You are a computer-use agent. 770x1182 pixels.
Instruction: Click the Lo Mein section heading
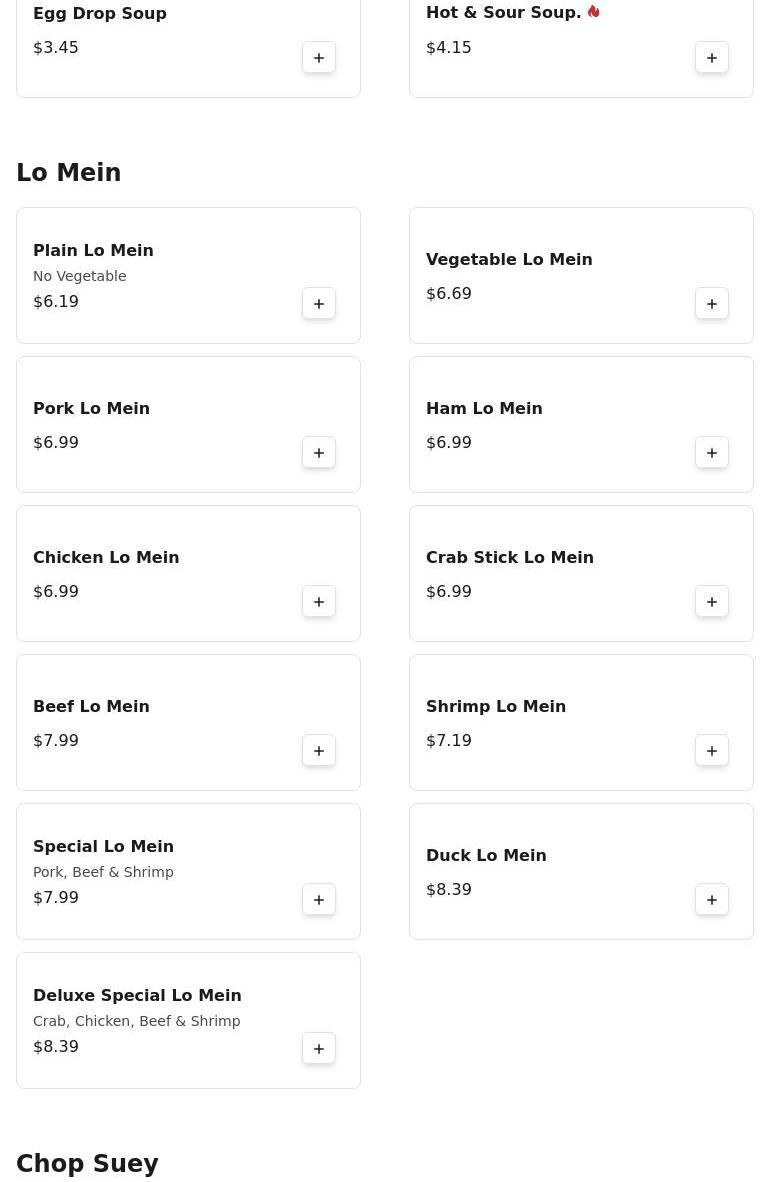click(x=69, y=173)
